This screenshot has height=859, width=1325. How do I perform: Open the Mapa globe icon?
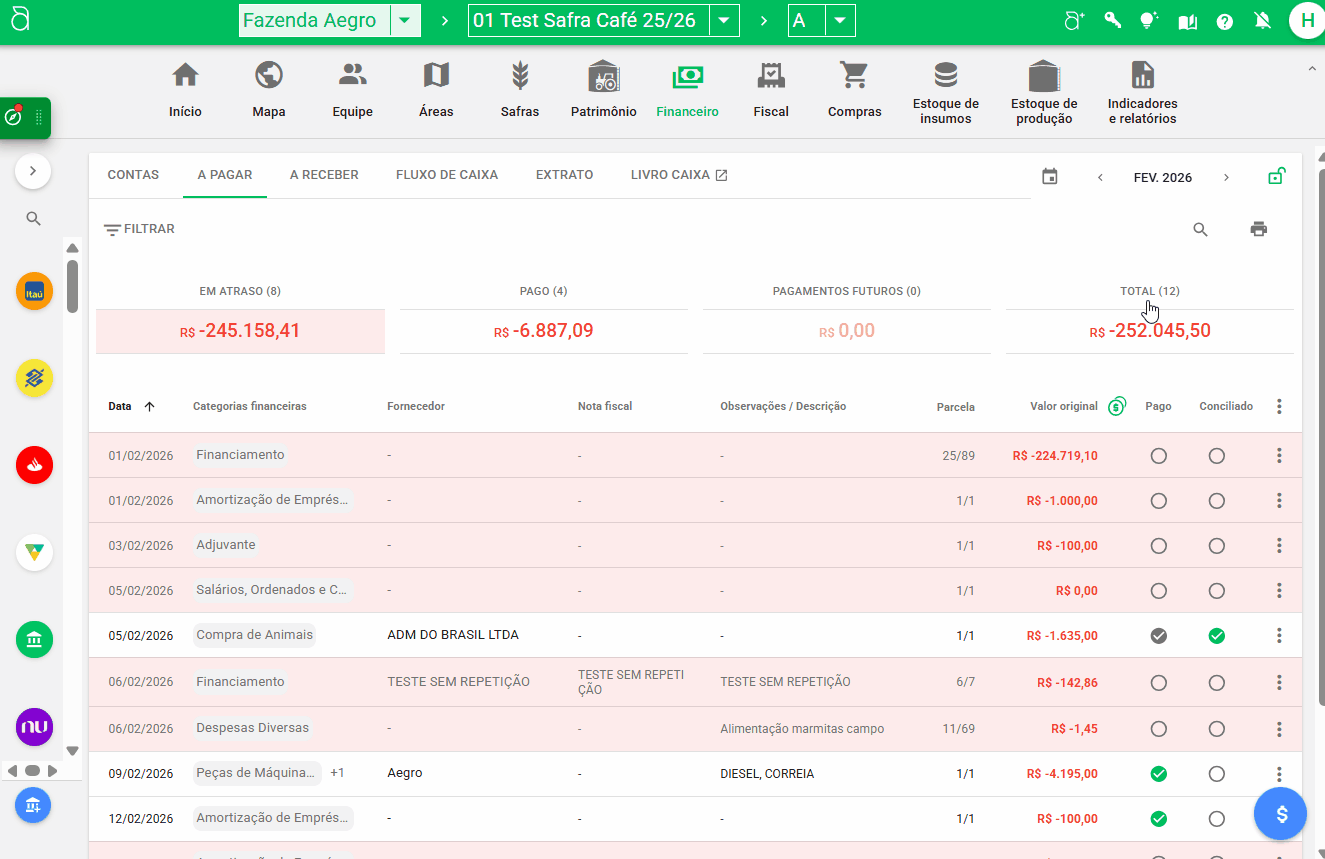(268, 76)
